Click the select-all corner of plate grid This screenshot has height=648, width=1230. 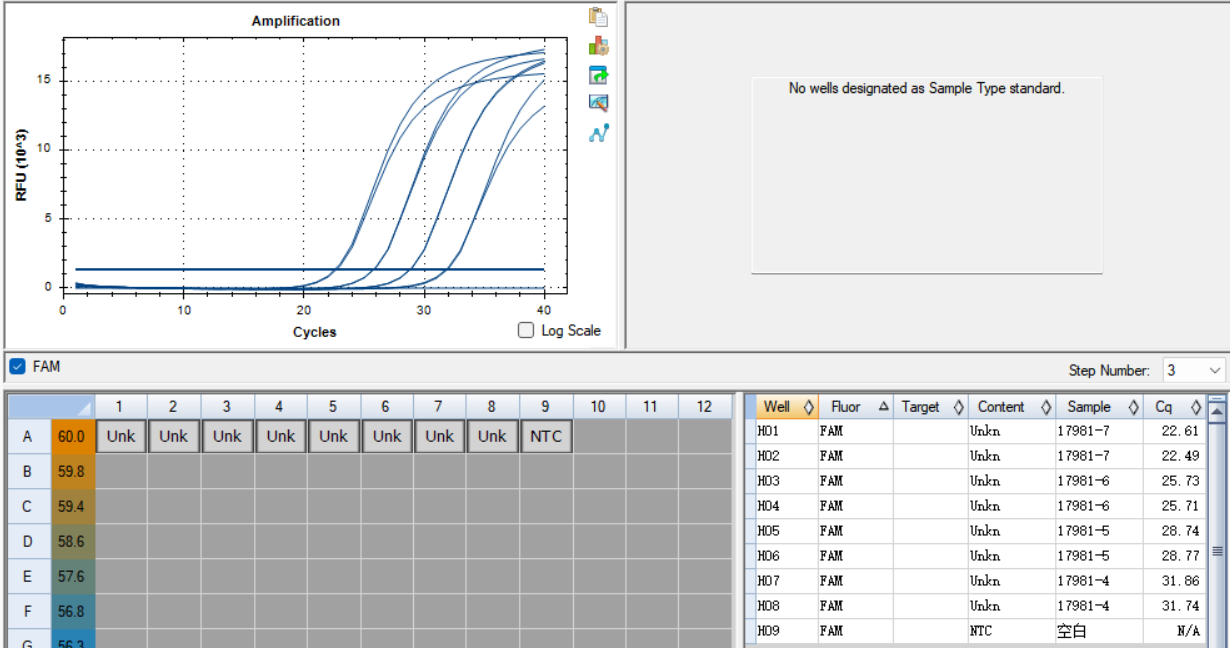click(51, 406)
